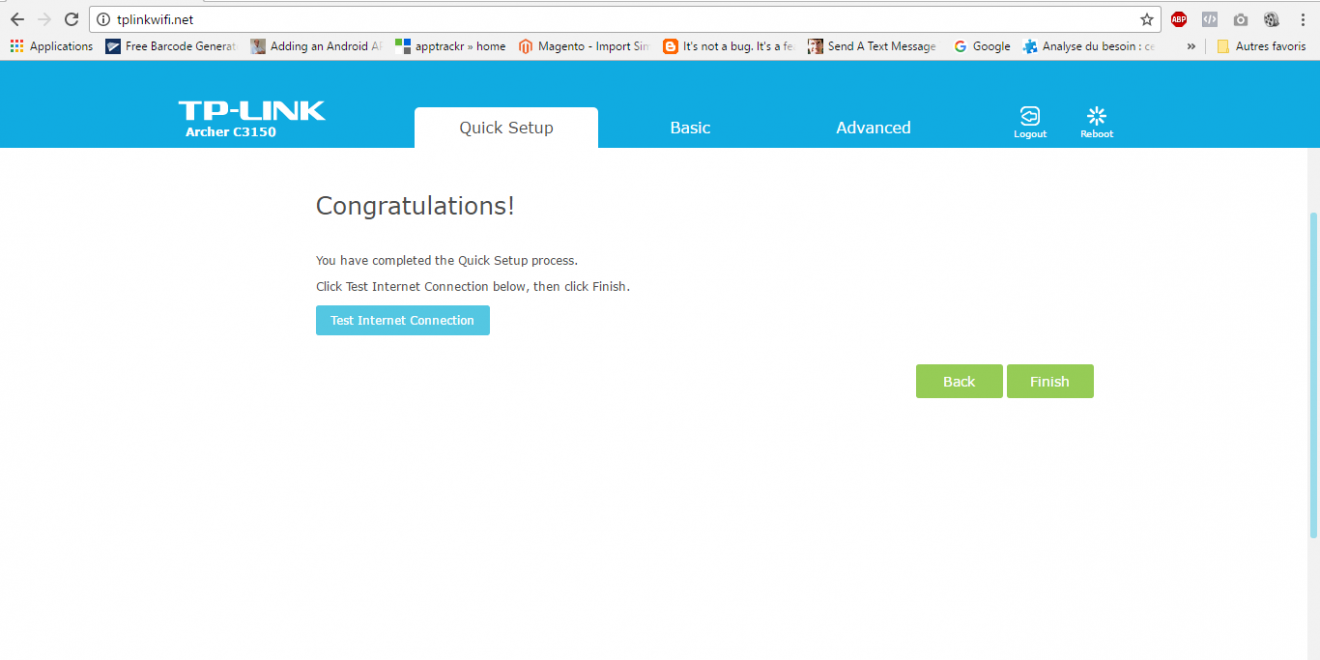Open the camera screenshot extension
The width and height of the screenshot is (1320, 660).
pos(1240,19)
